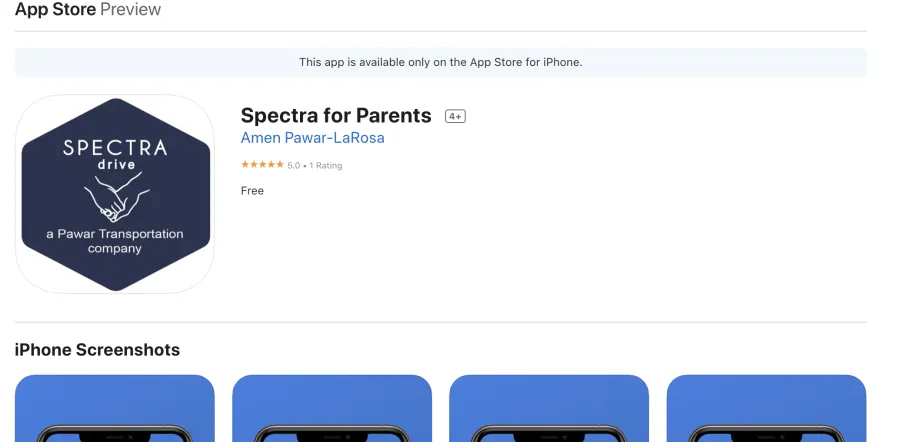Open the Amen Pawar-LaRosa developer link
This screenshot has height=442, width=900.
point(312,138)
